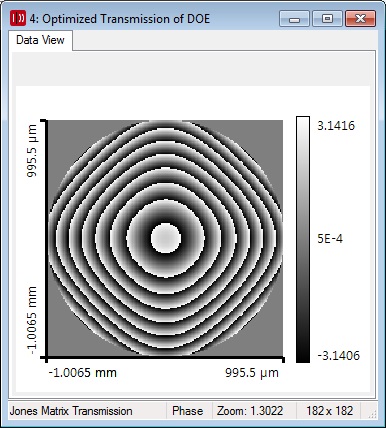
Task: Select the -3.1406 minimum colorbar label
Action: [339, 356]
